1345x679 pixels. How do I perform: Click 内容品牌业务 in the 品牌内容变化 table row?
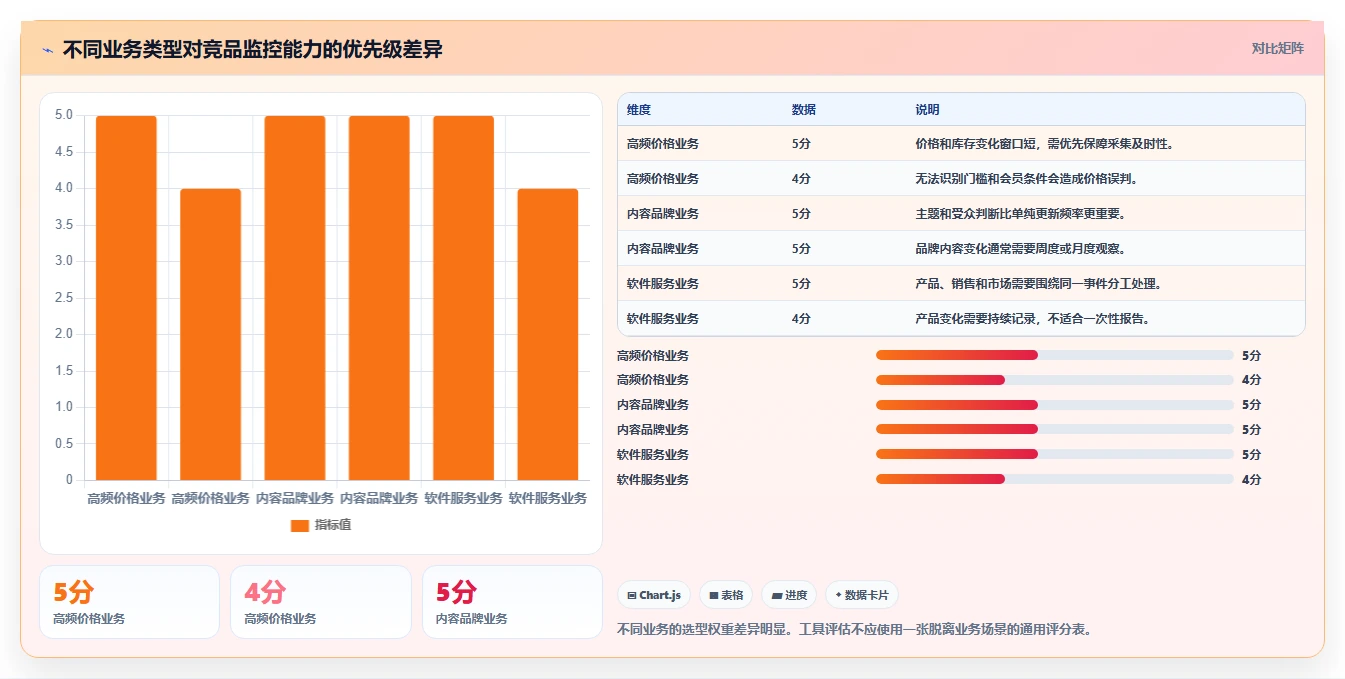click(663, 249)
